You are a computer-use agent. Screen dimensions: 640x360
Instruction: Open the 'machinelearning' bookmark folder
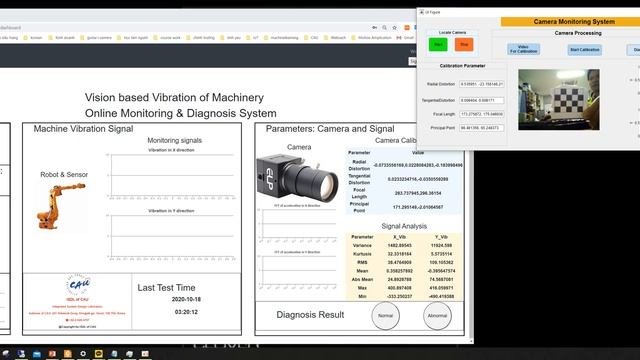point(281,38)
